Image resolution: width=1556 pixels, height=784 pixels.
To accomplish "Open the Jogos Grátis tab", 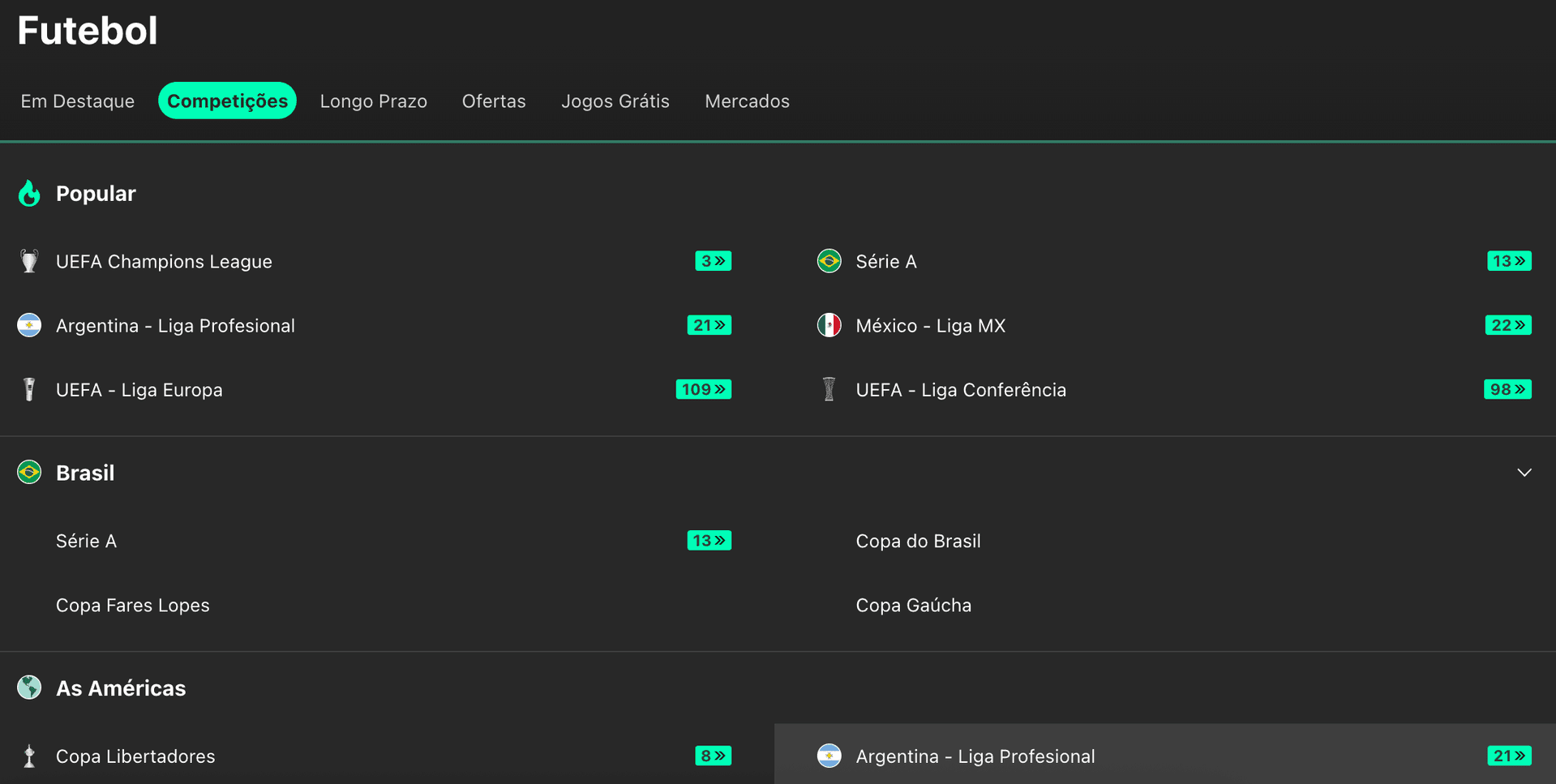I will click(x=615, y=101).
